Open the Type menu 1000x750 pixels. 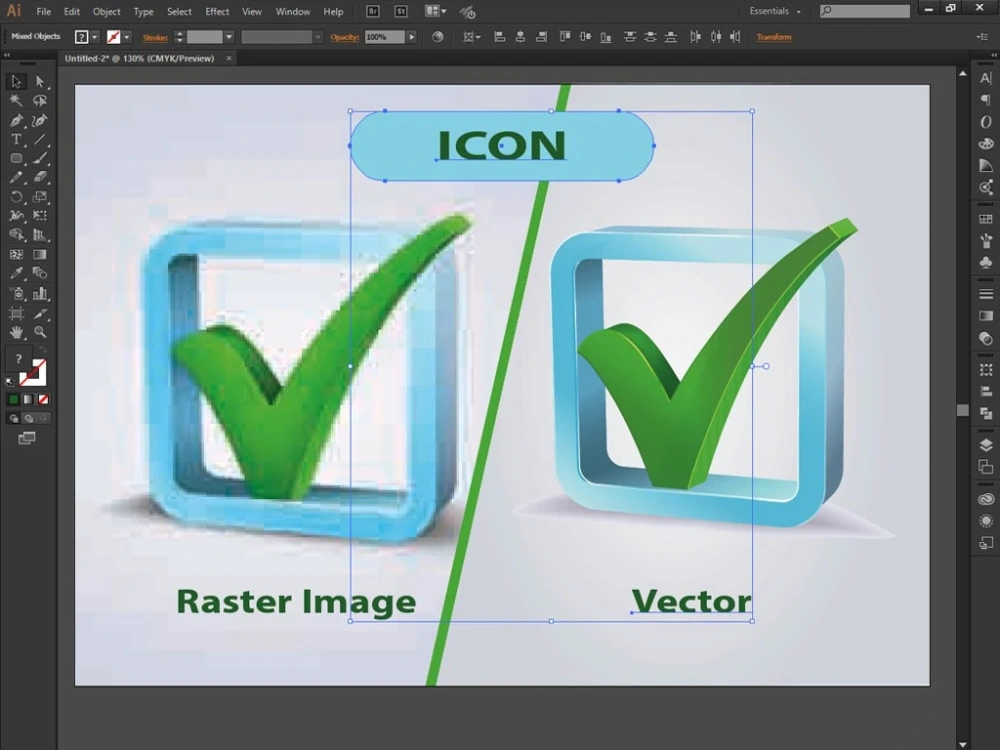point(143,11)
